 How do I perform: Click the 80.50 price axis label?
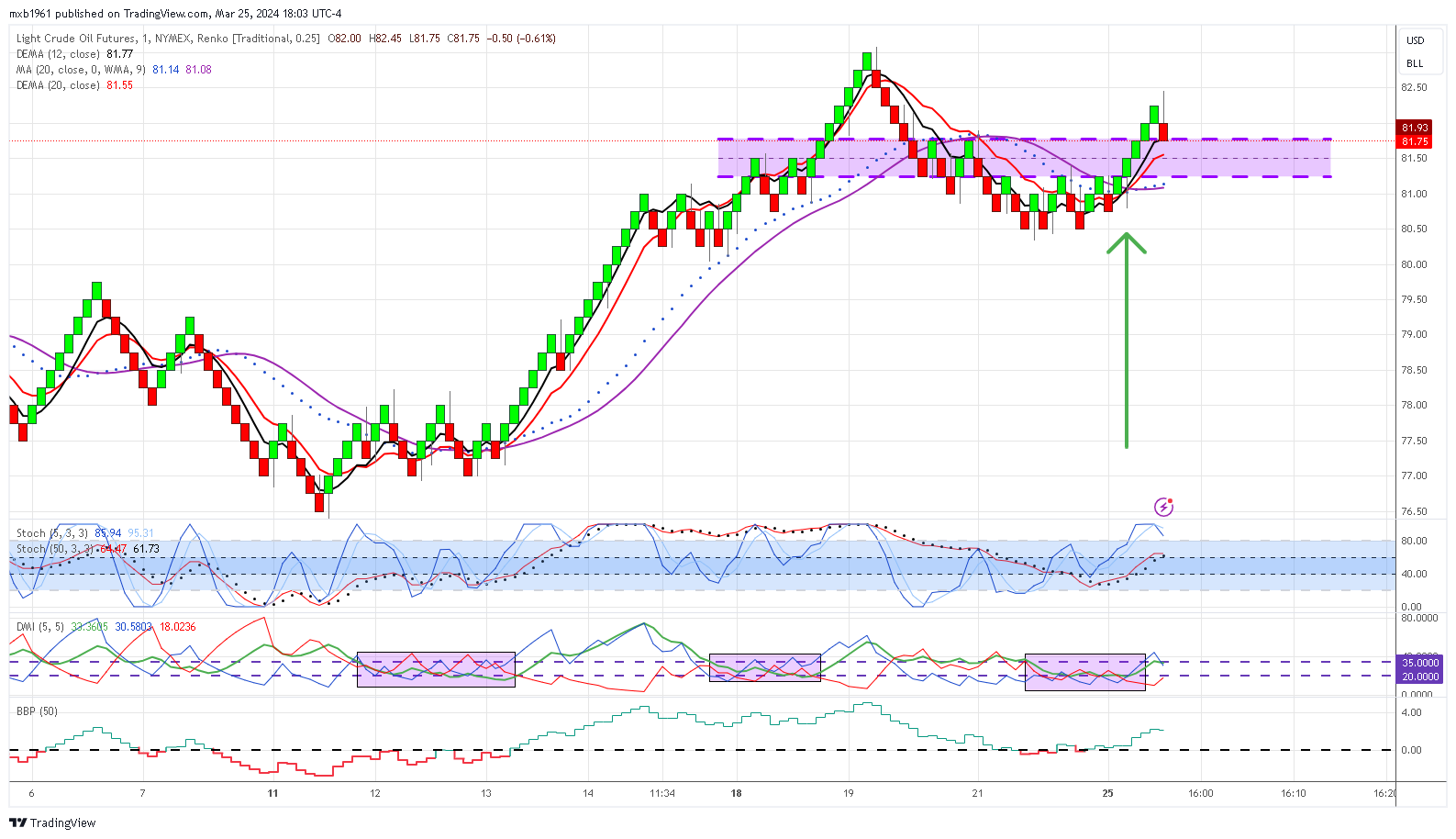point(1414,229)
